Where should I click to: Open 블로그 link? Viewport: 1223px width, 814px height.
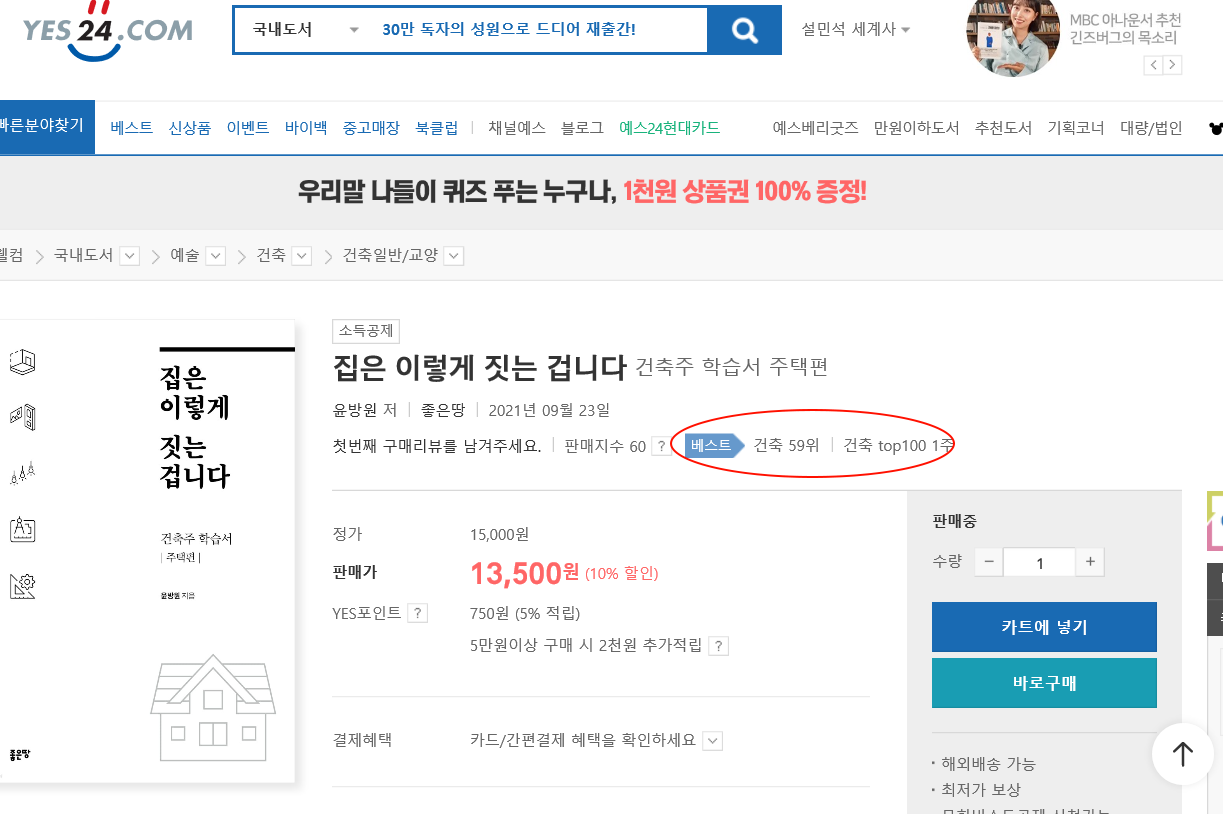tap(582, 128)
